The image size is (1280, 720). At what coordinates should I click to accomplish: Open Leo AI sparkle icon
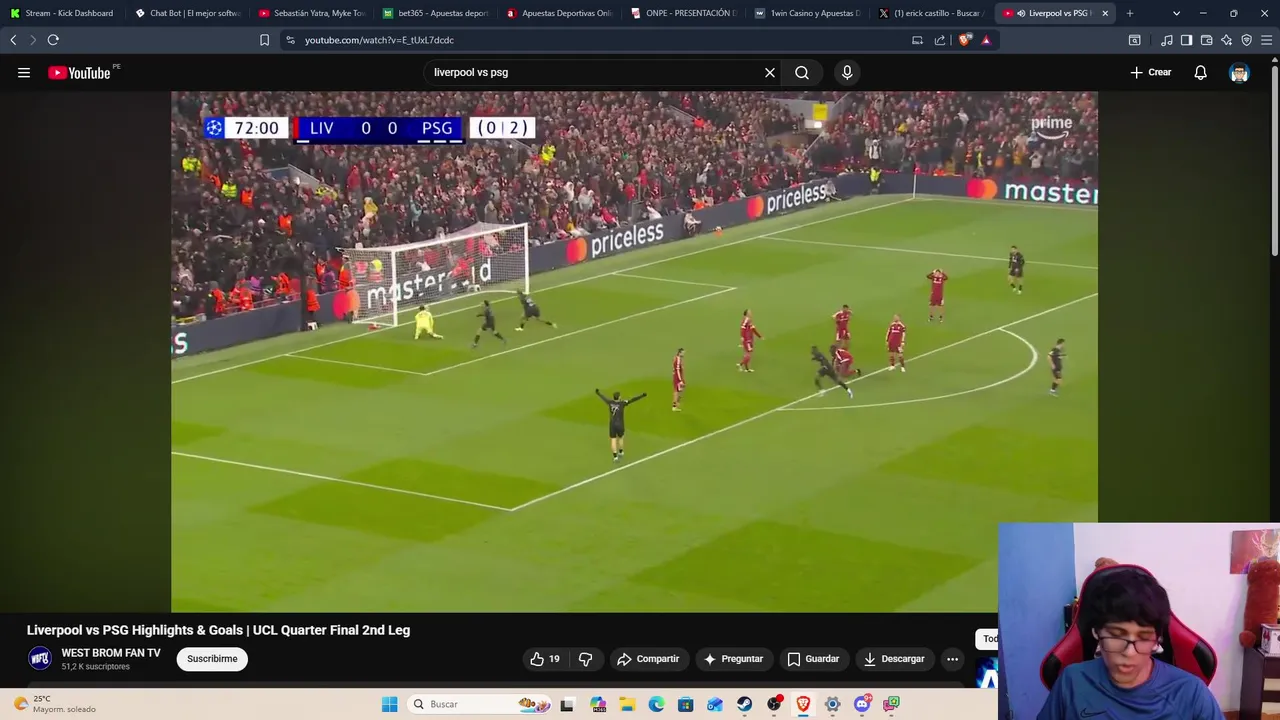(1226, 40)
